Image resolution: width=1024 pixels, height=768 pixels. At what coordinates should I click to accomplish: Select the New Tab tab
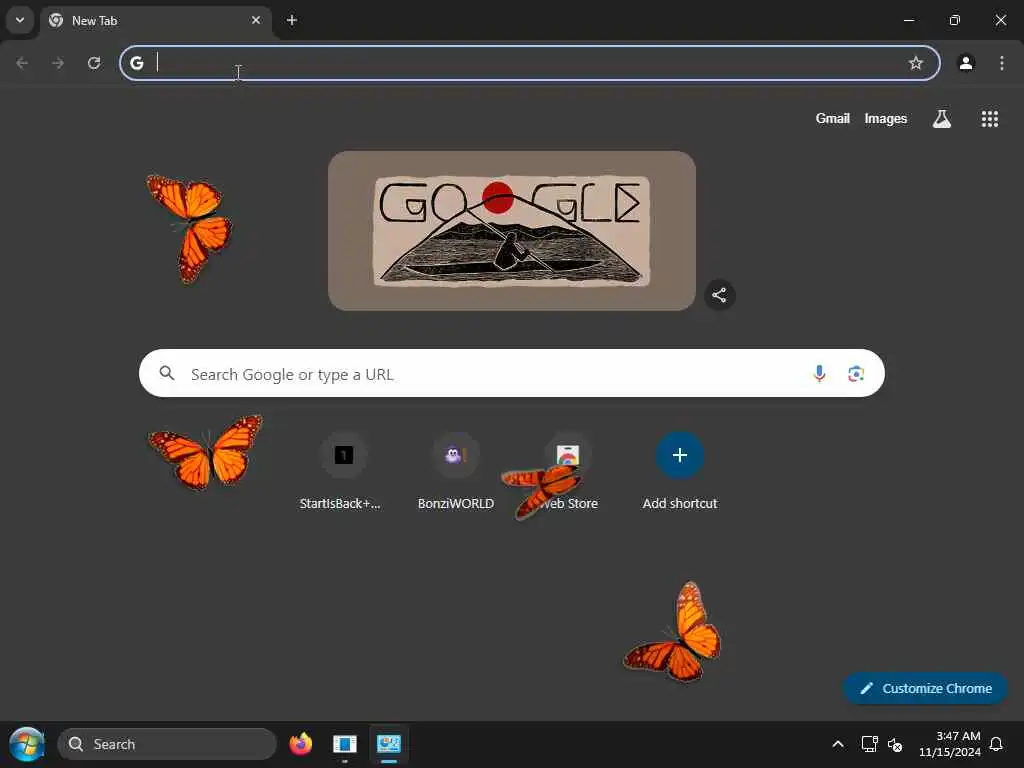[x=156, y=21]
